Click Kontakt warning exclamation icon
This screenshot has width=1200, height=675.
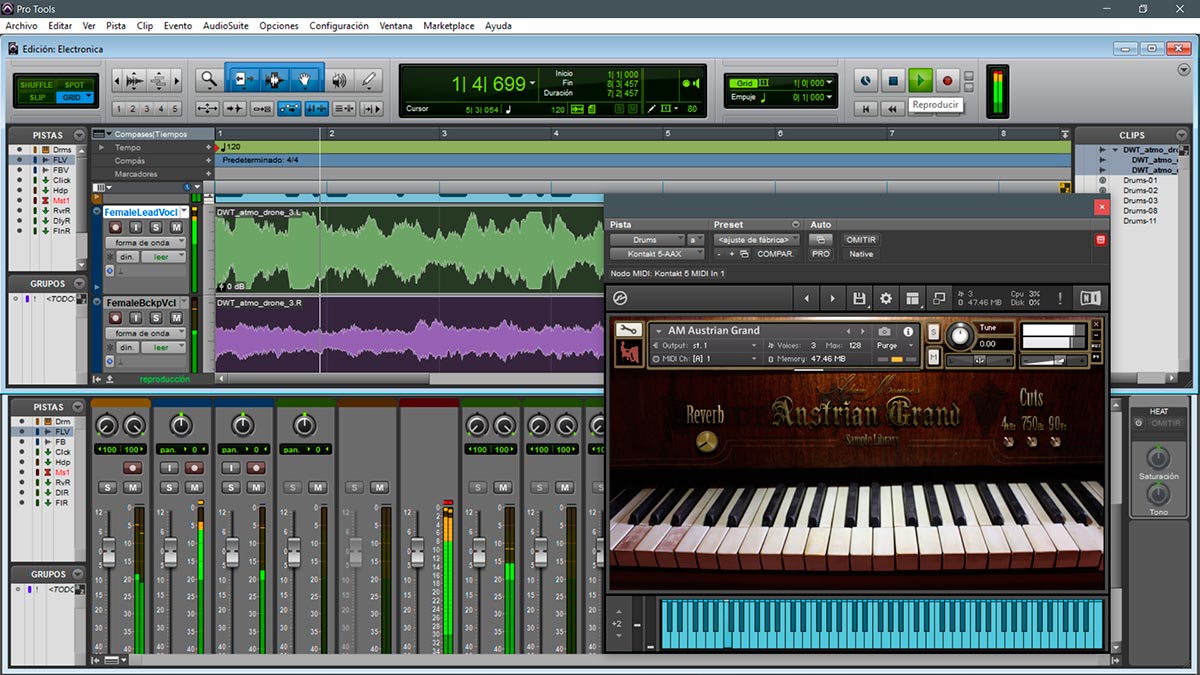[x=1061, y=298]
